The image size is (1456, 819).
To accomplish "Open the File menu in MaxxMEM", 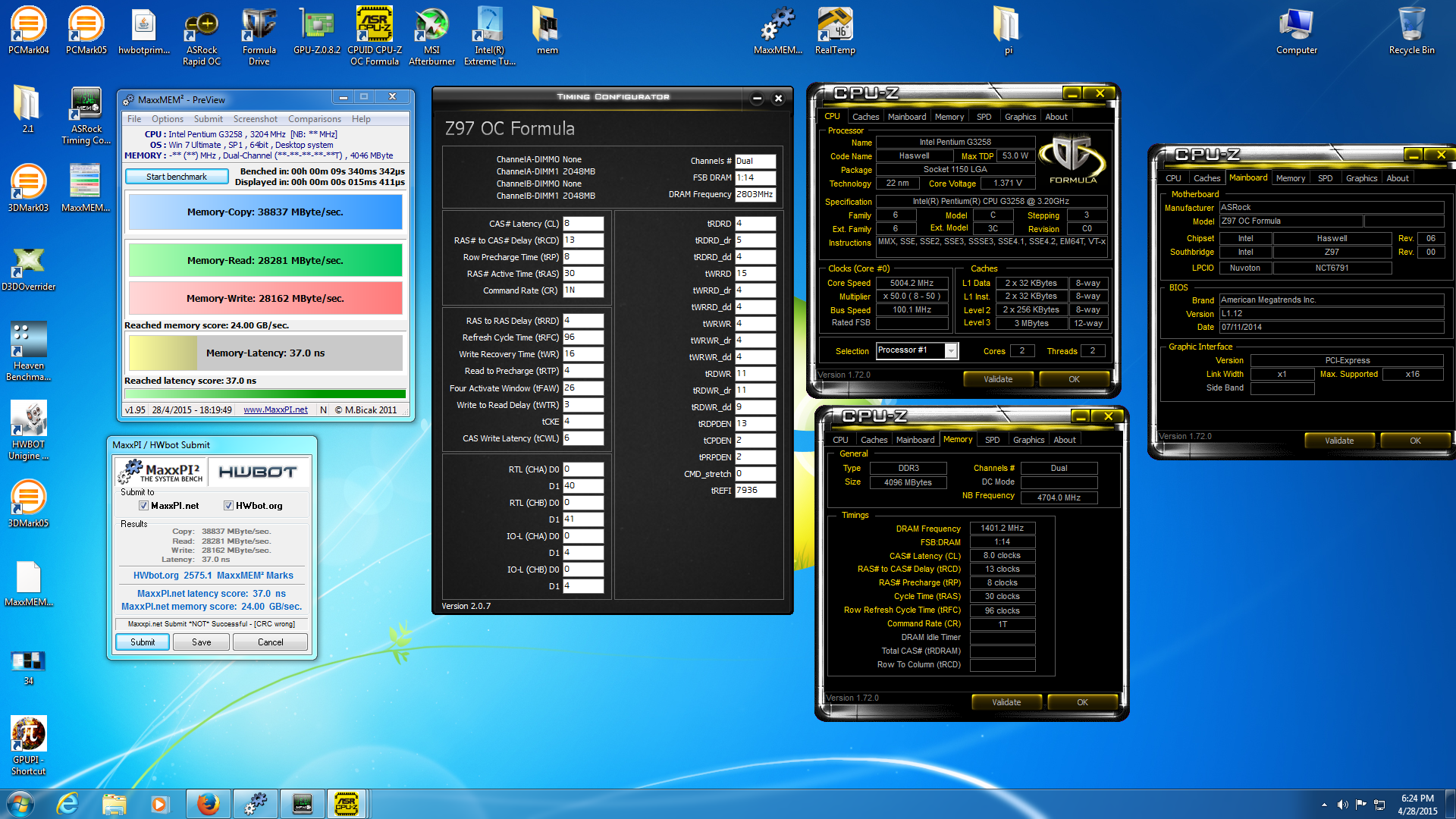I will click(134, 119).
